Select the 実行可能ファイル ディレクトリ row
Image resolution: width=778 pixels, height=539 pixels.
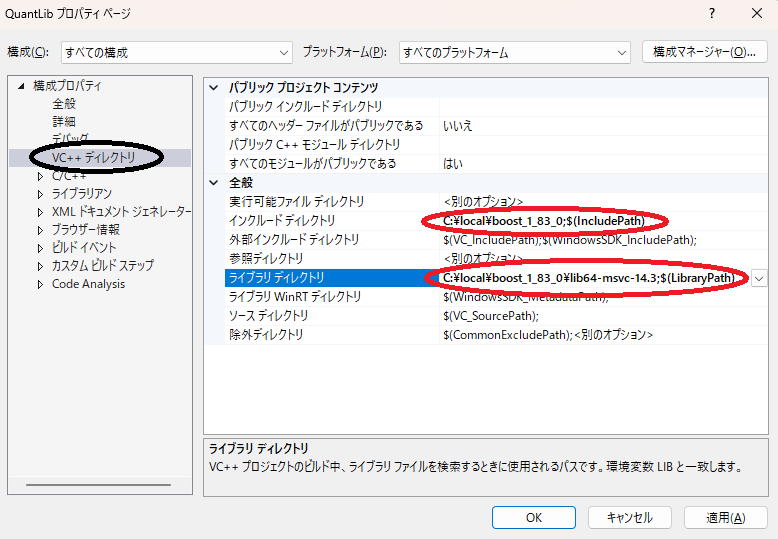point(496,202)
